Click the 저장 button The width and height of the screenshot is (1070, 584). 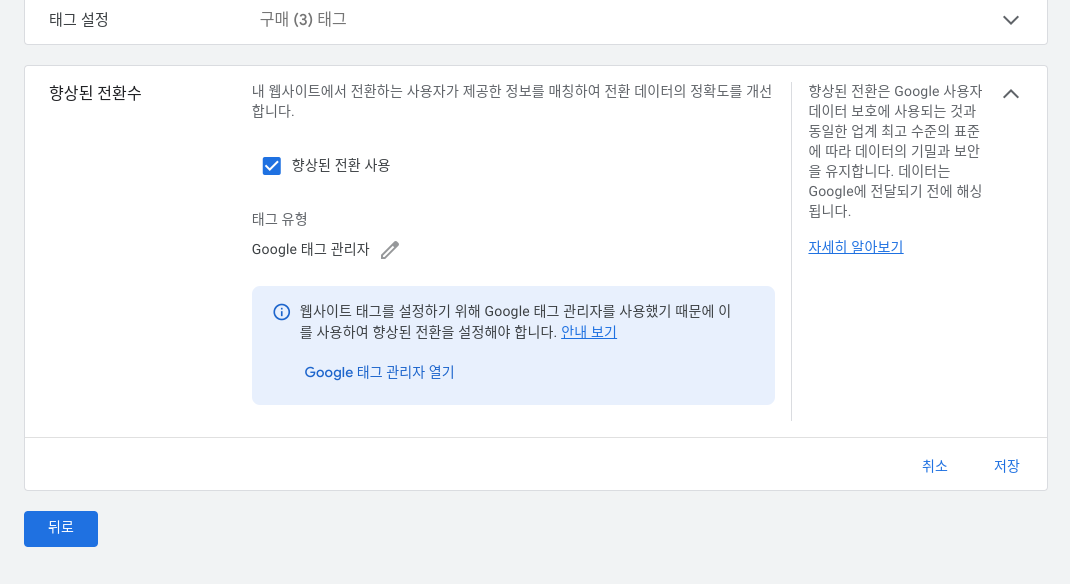pos(1007,466)
